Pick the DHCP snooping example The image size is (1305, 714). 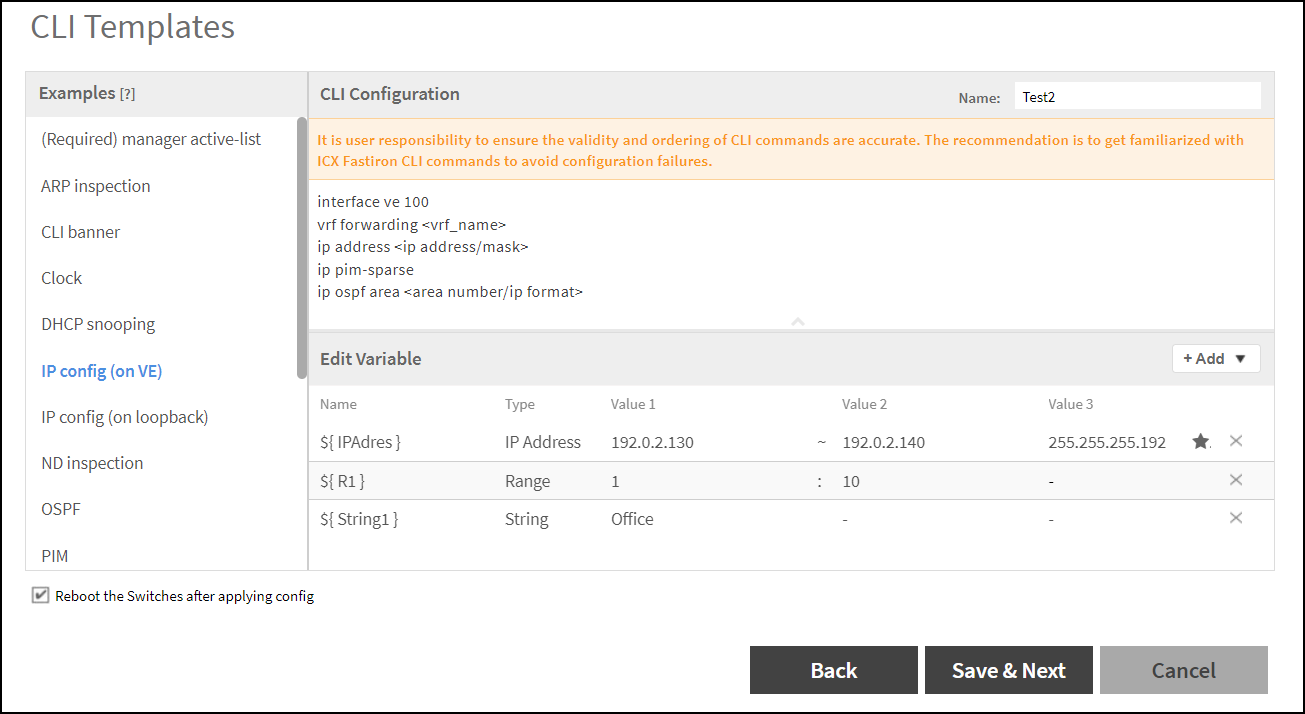coord(98,324)
